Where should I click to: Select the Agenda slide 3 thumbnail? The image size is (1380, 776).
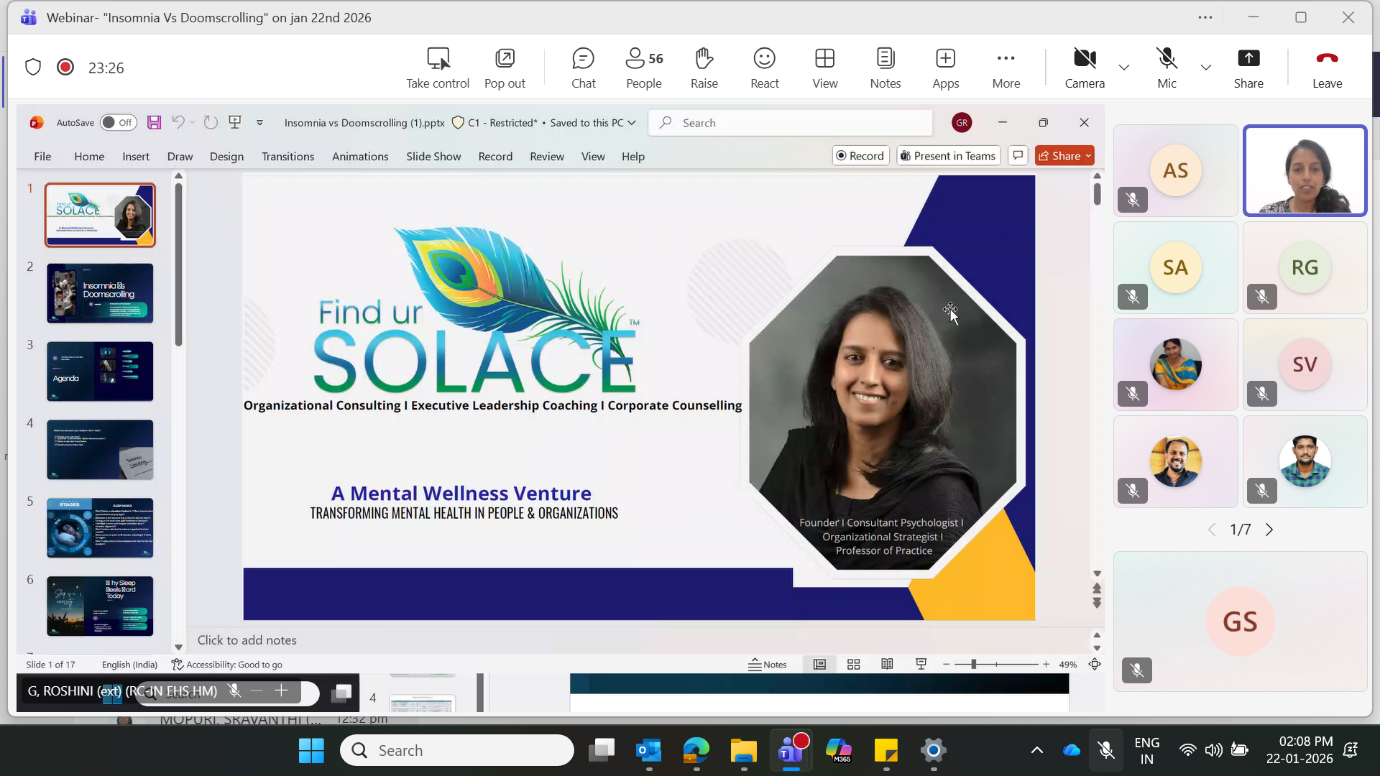click(x=100, y=371)
